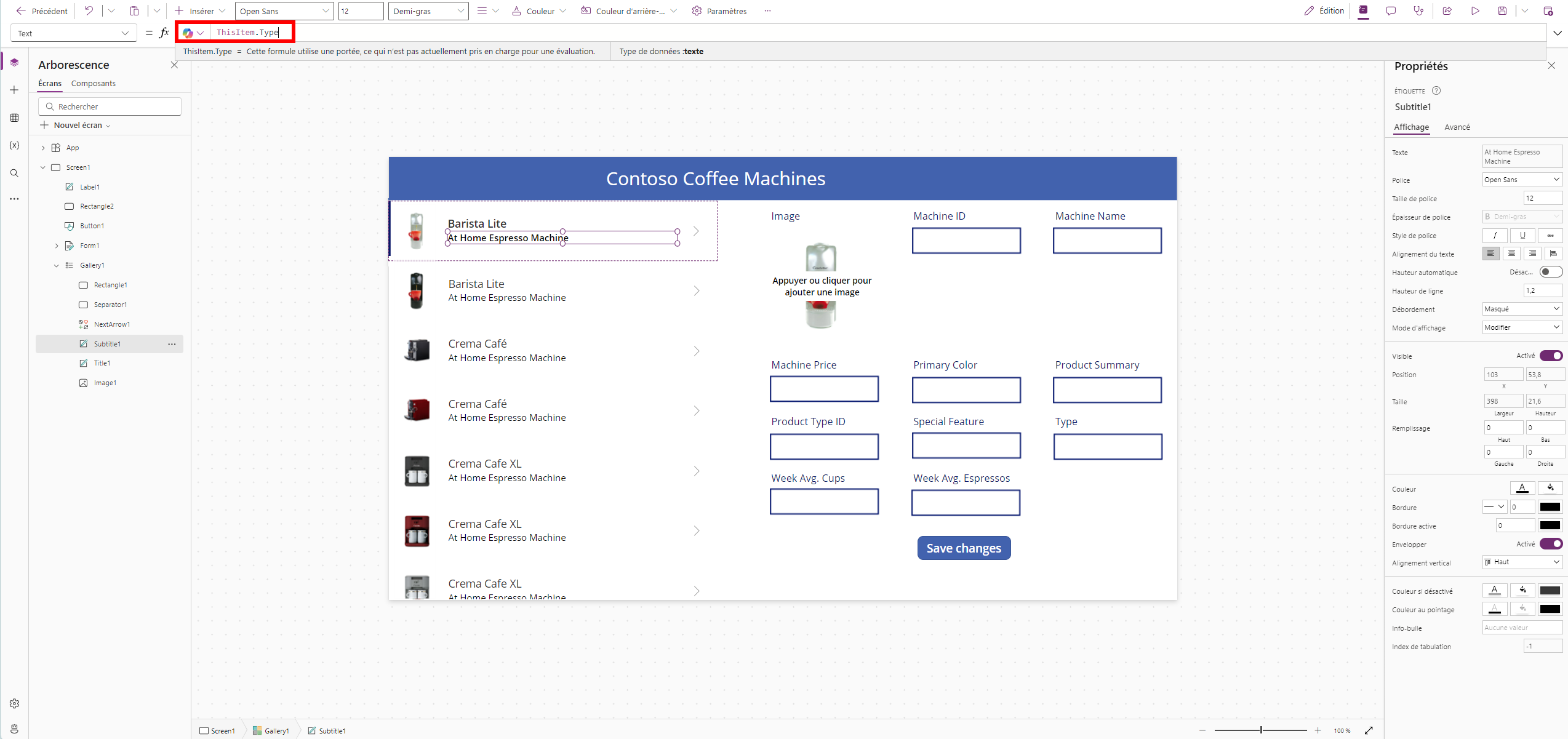This screenshot has height=739, width=1568.
Task: Click the Underline font style button
Action: point(1522,235)
